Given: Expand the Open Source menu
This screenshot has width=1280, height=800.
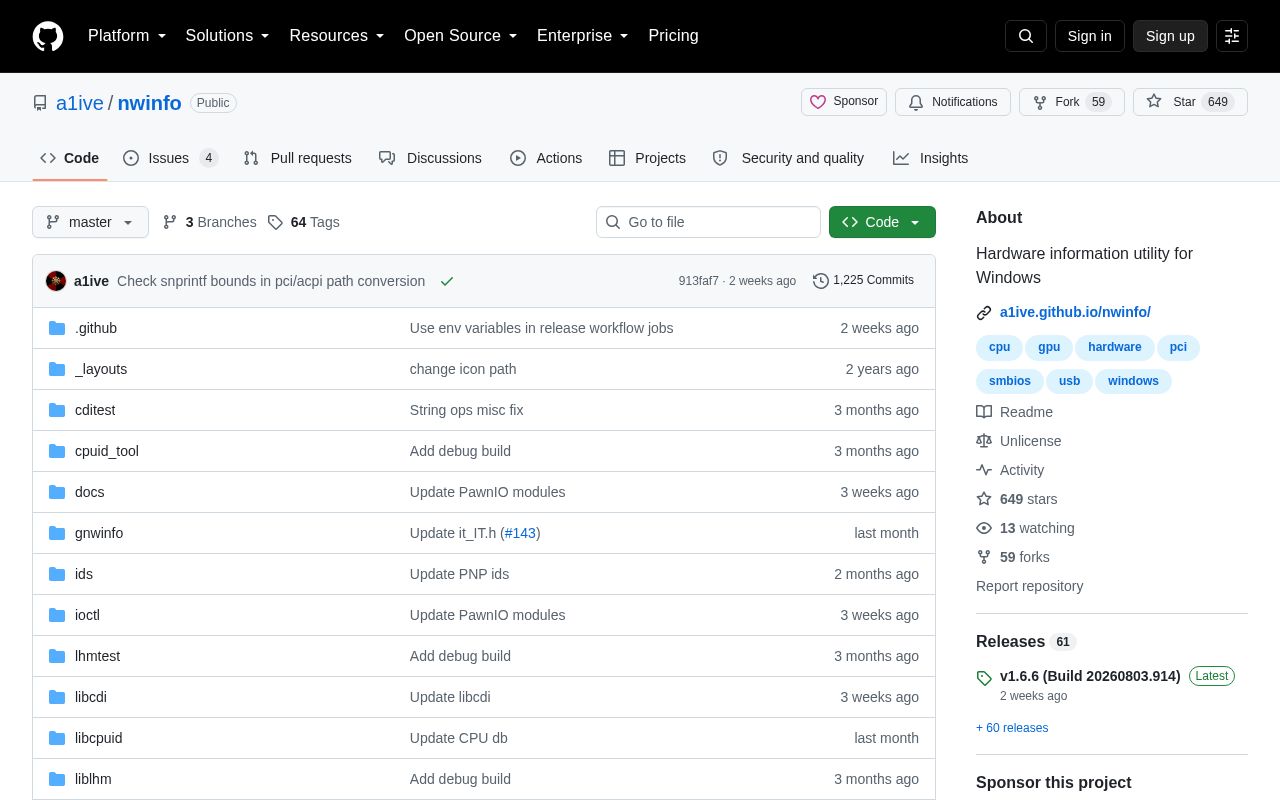Looking at the screenshot, I should [x=461, y=36].
